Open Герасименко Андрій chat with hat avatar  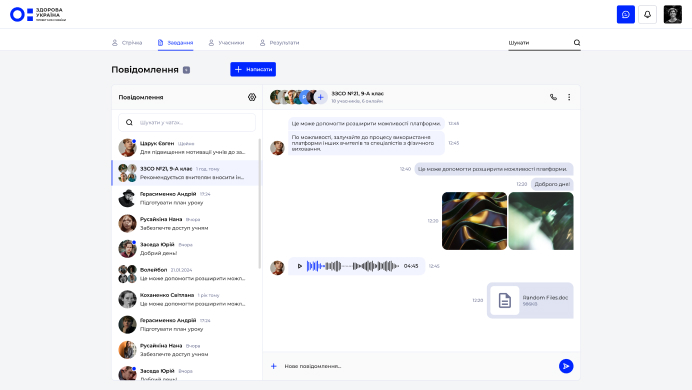[187, 198]
